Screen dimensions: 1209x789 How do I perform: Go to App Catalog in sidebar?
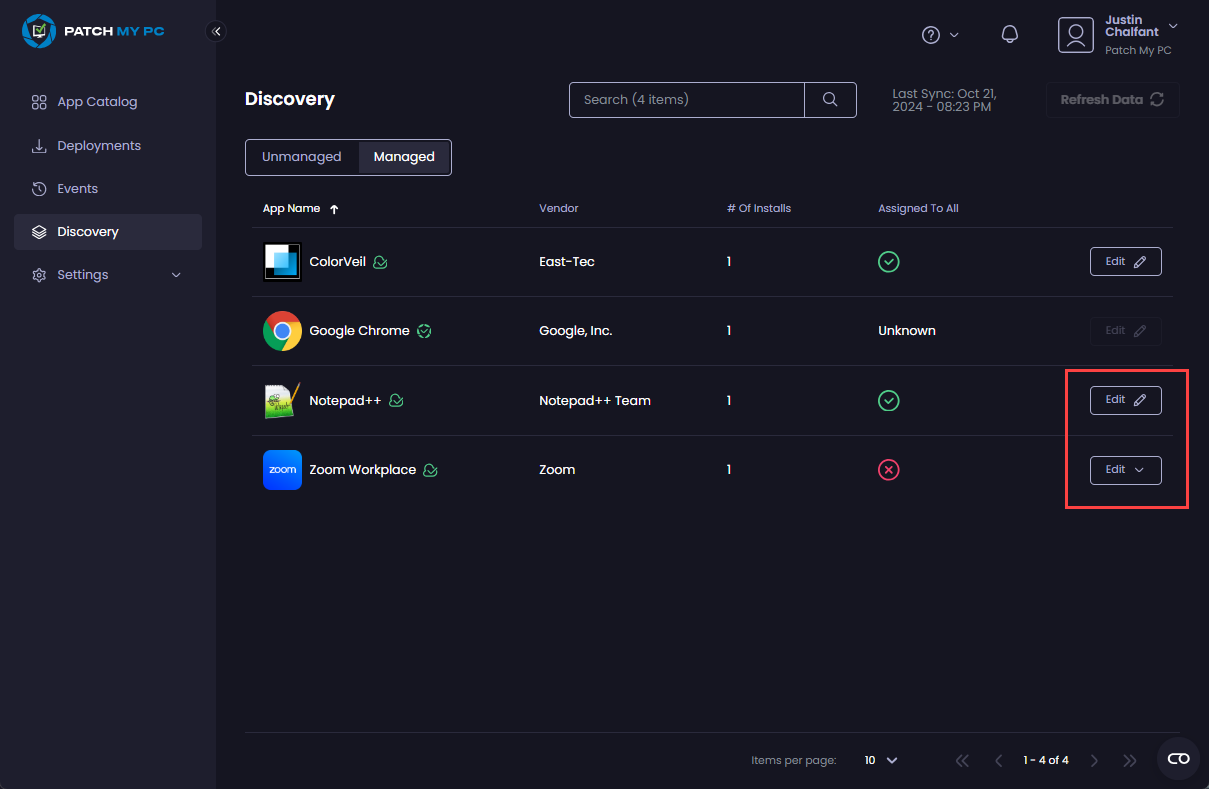tap(97, 102)
